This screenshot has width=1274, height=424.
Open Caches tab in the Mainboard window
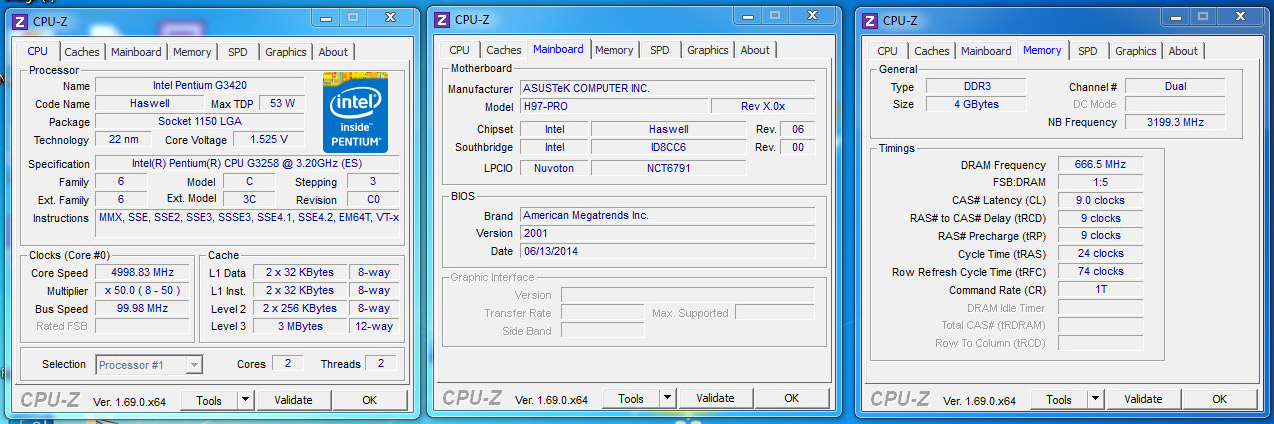click(x=504, y=50)
